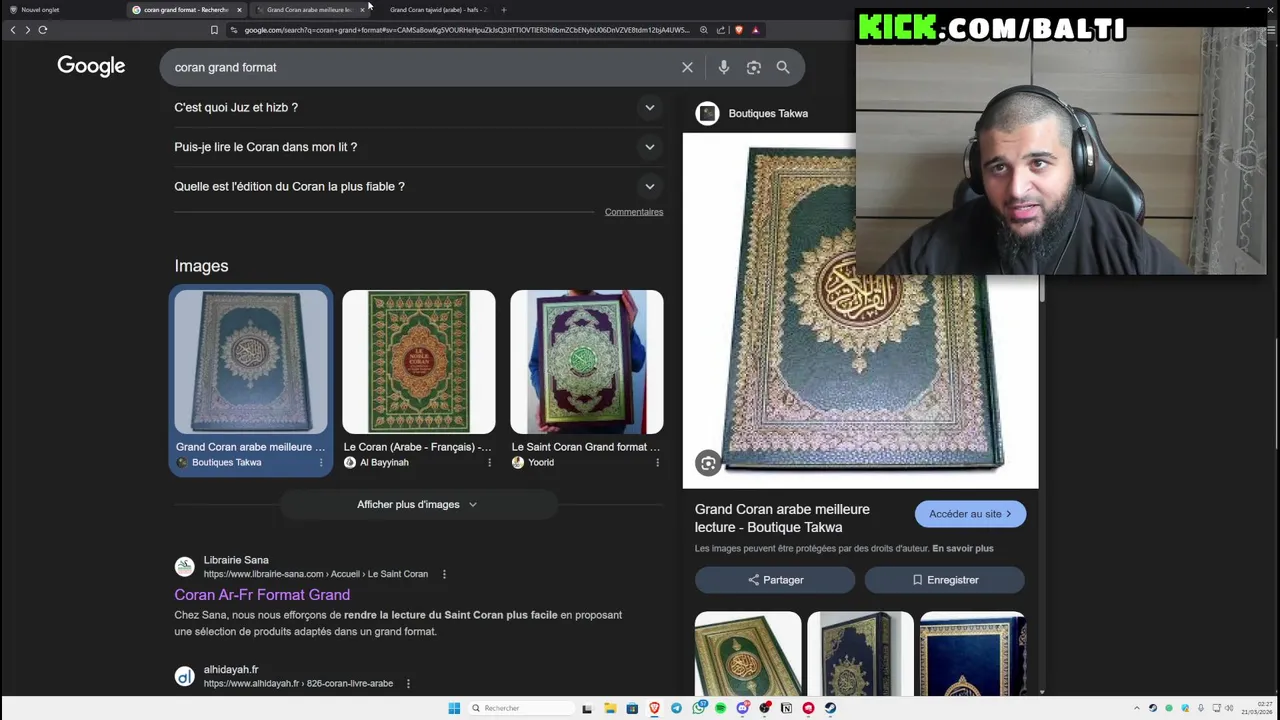Open three-dot menu for Al Bayyinah image
Screen dimensions: 1280x720
pos(489,463)
